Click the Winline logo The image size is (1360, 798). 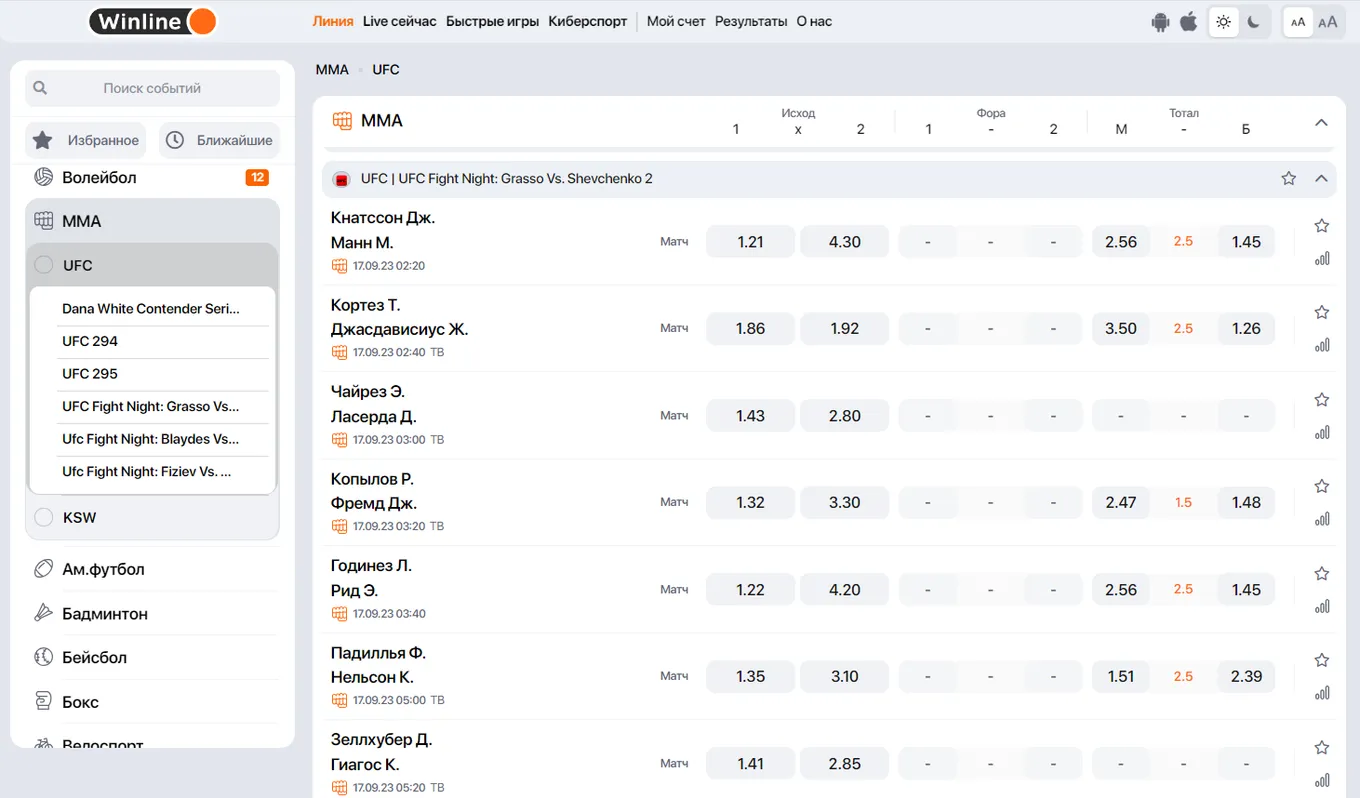tap(152, 21)
